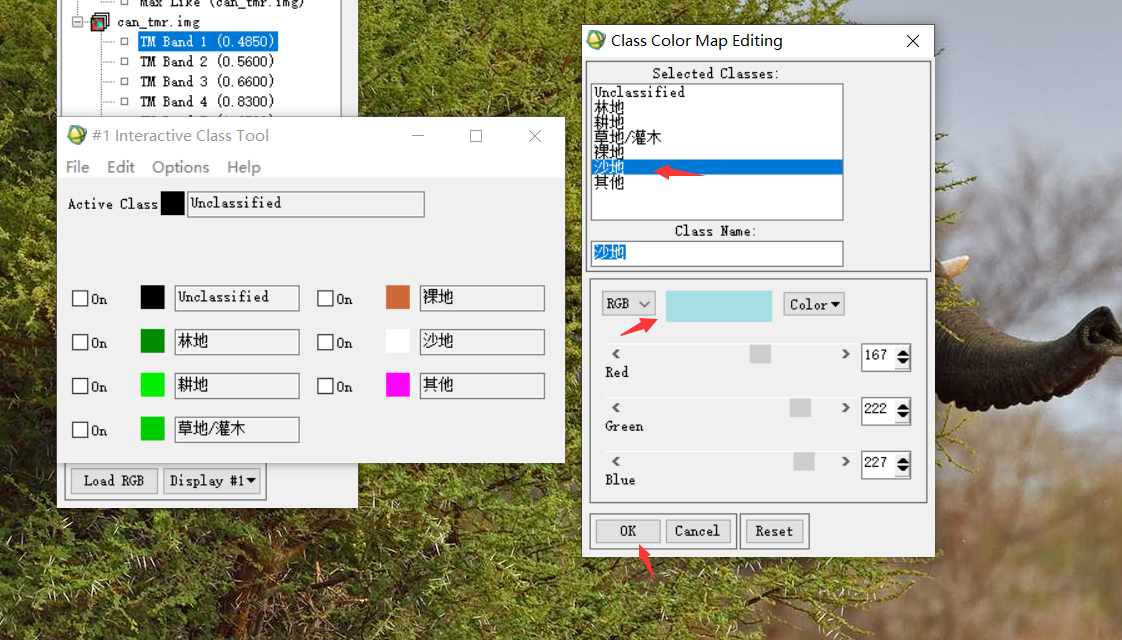
Task: Click the brown color chip beside 裸地
Action: pos(397,297)
